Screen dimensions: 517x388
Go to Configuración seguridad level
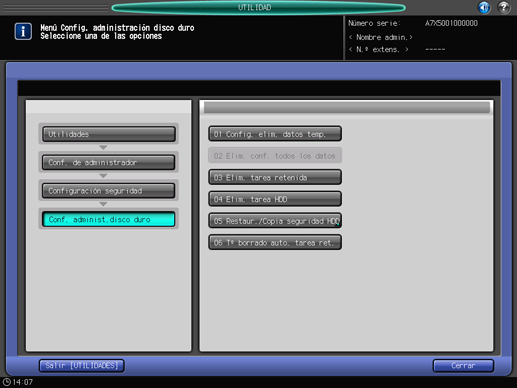[109, 191]
